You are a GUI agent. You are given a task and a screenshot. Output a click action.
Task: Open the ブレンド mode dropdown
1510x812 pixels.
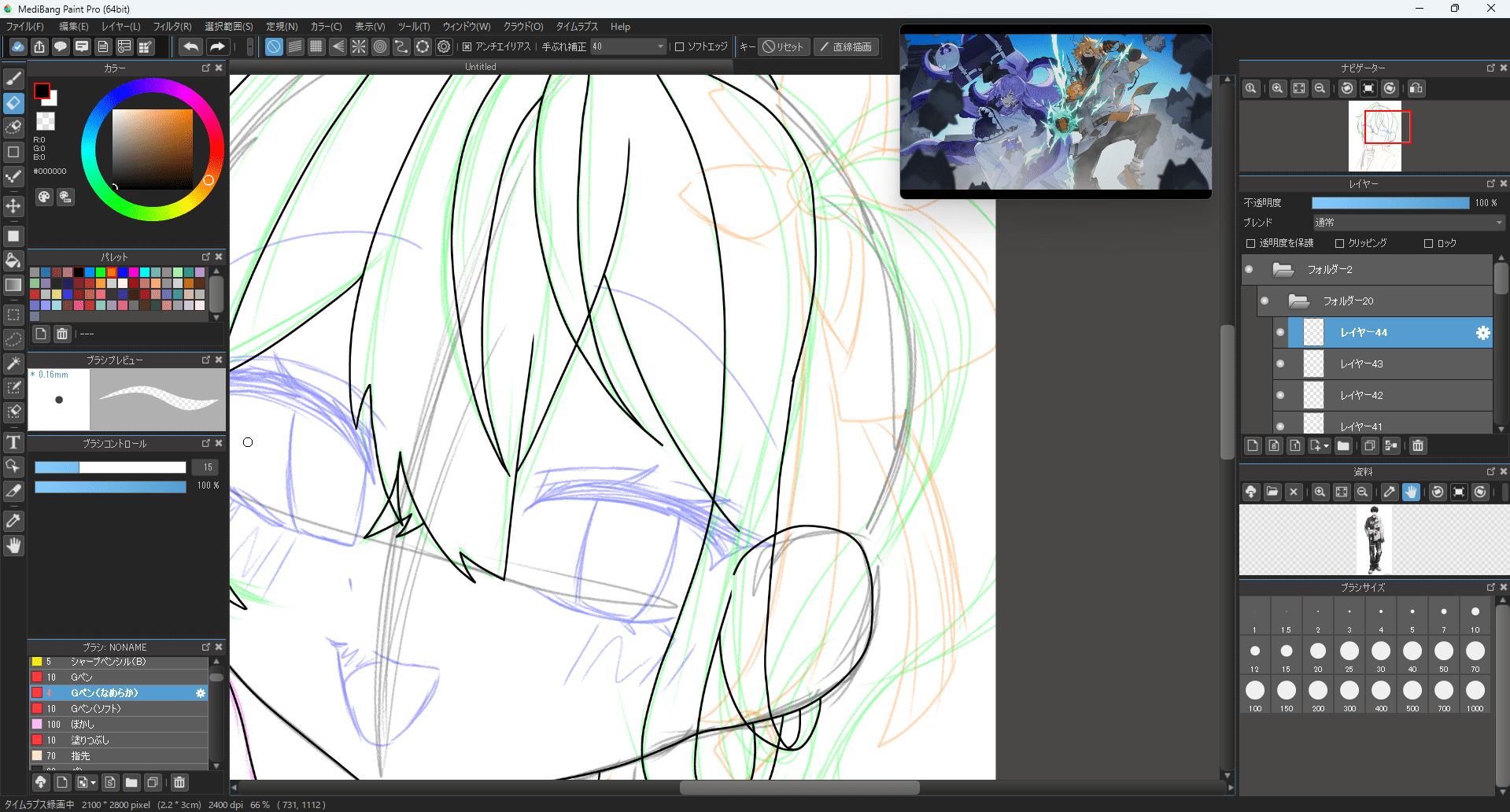click(1408, 223)
